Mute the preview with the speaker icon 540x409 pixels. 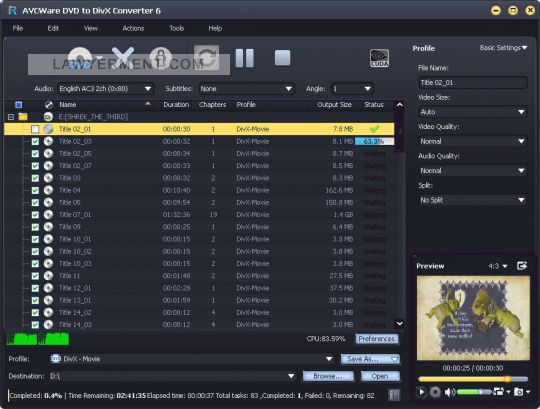pos(449,392)
